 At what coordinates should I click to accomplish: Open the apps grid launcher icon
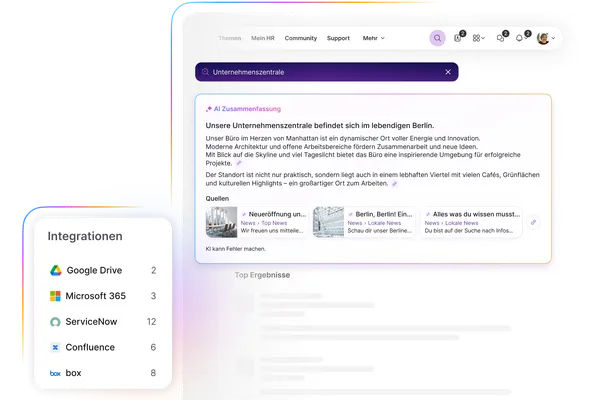[x=476, y=38]
